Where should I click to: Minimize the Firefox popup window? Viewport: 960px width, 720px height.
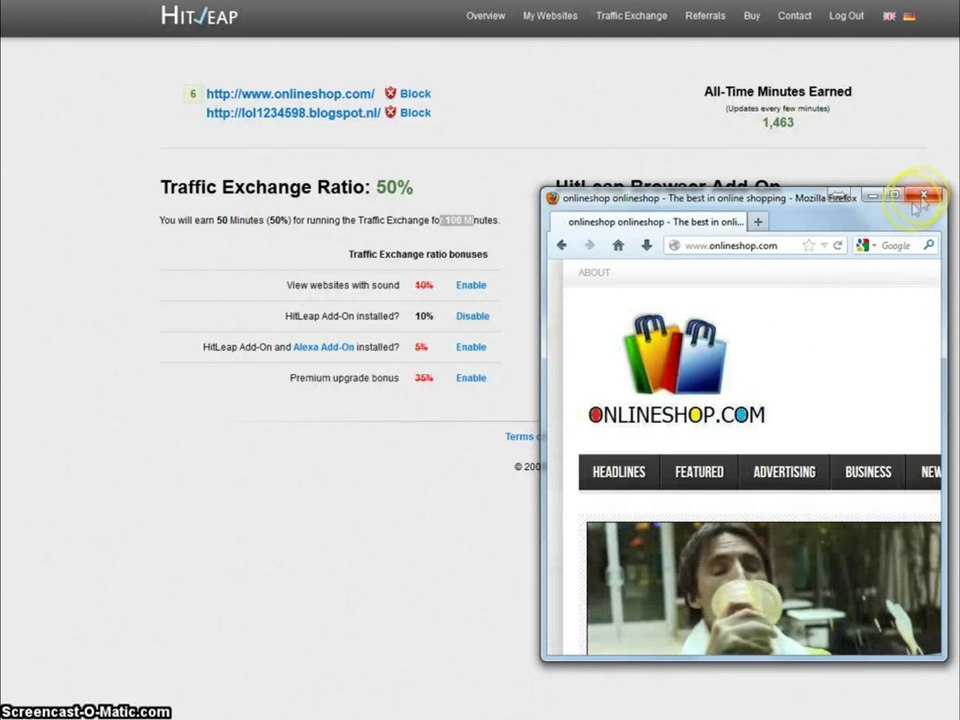[x=873, y=195]
